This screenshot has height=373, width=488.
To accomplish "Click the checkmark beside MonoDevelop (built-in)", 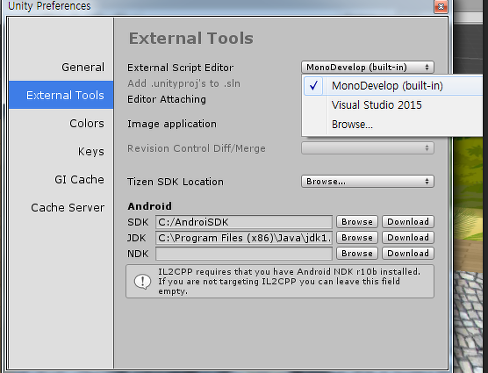I will coord(313,86).
